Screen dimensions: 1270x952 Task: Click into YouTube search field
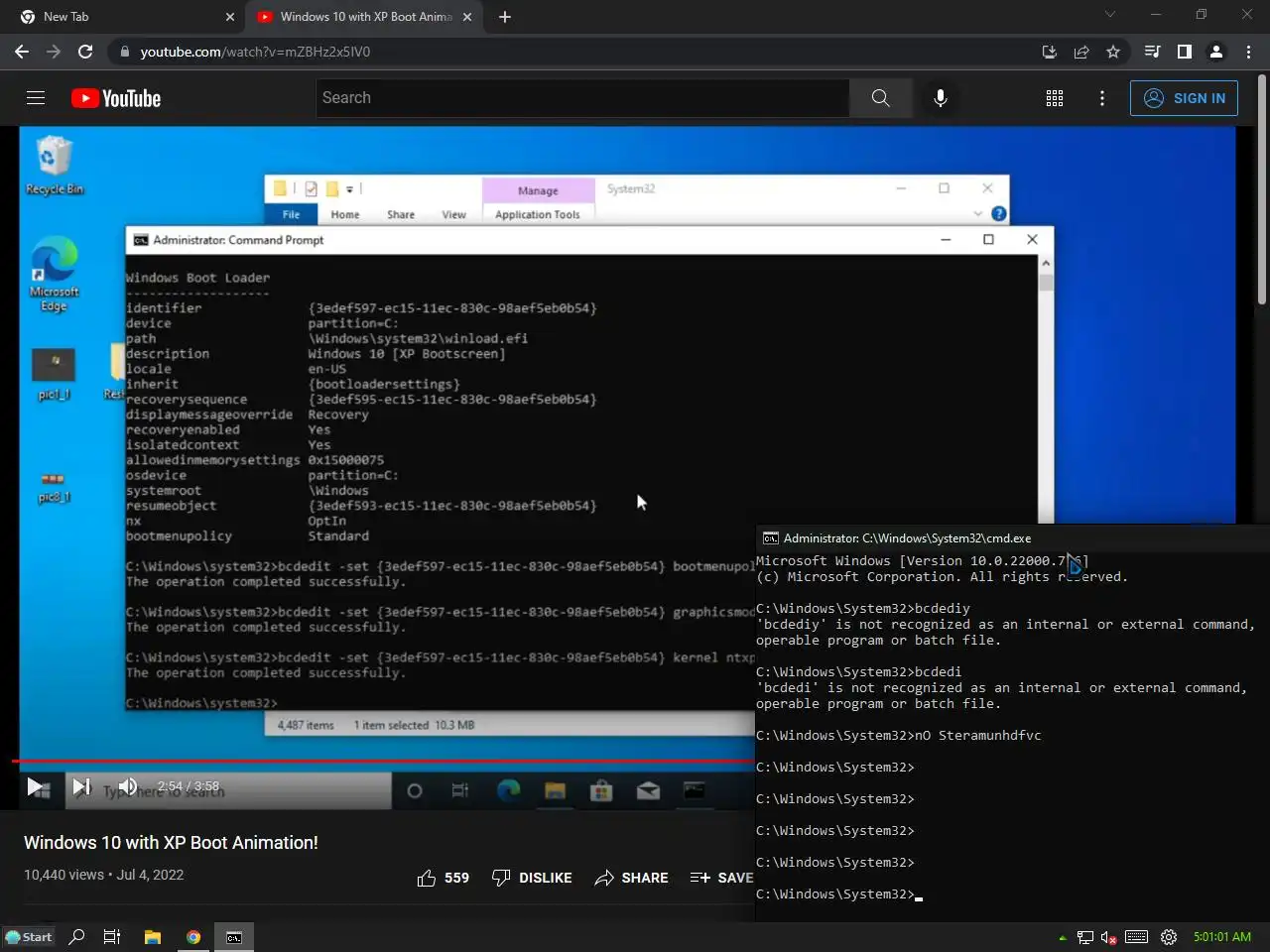pyautogui.click(x=583, y=98)
